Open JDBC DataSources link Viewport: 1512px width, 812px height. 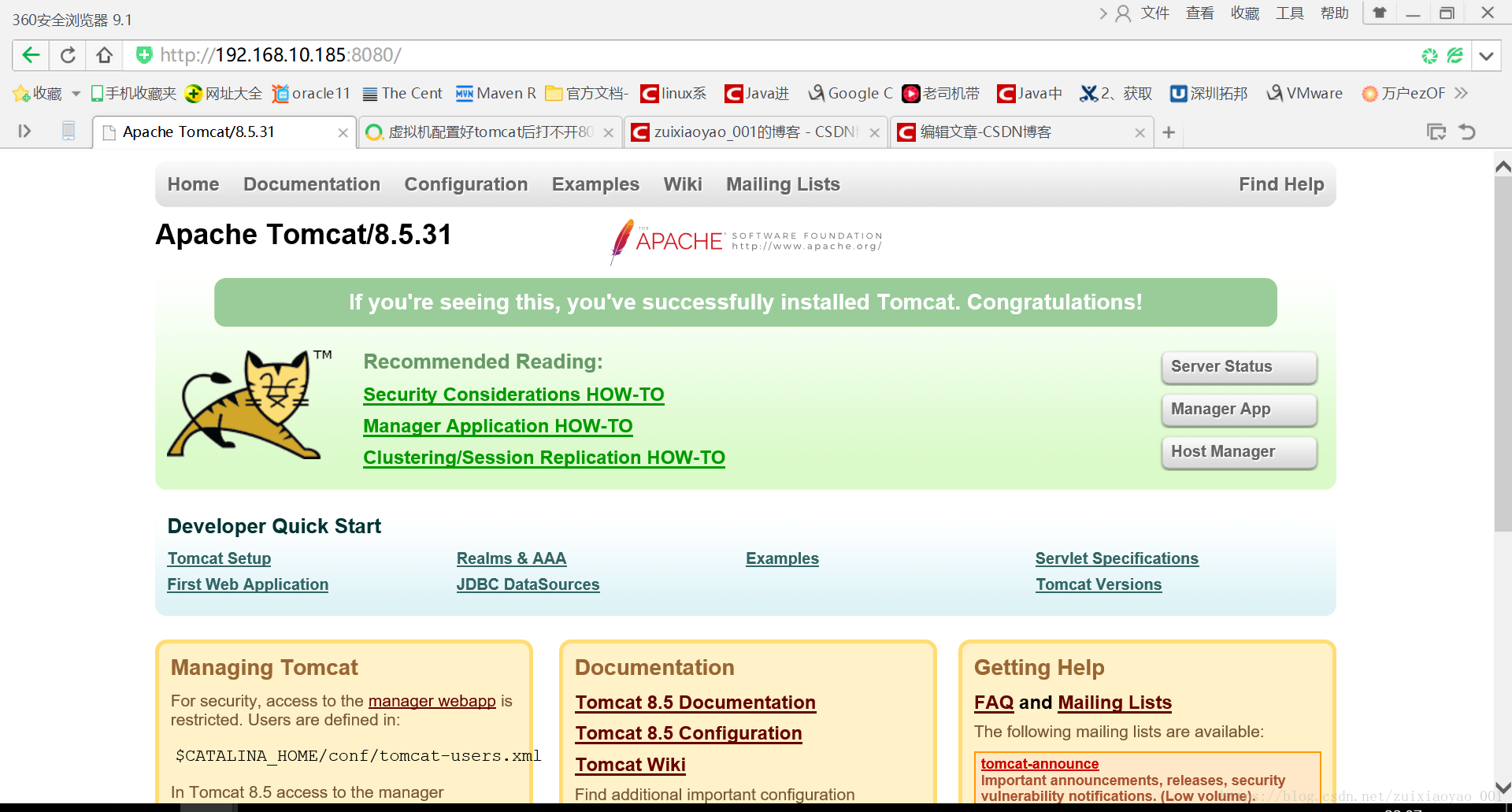(528, 584)
